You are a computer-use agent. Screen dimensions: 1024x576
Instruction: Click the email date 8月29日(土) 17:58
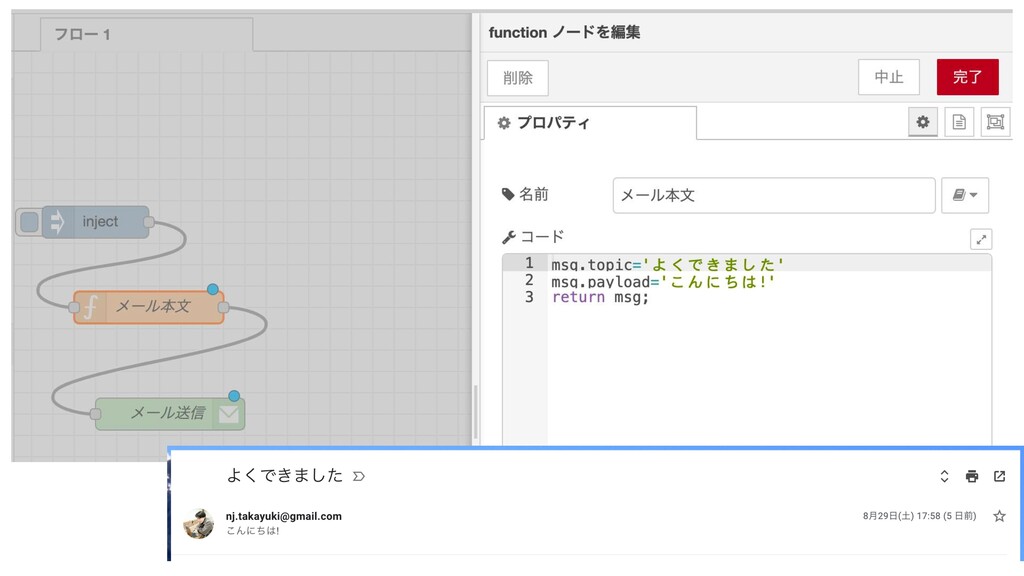tap(901, 516)
